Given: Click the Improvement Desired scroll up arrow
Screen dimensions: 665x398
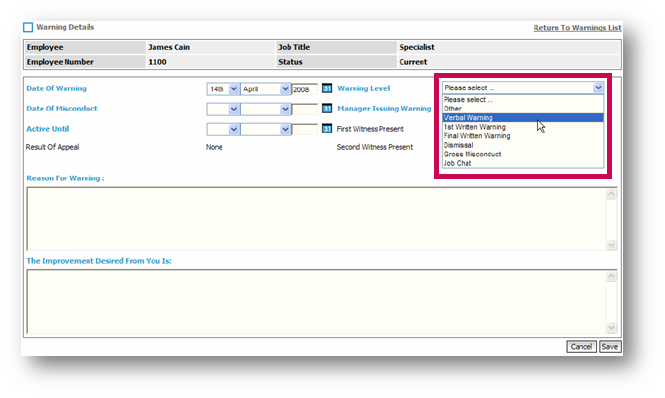Looking at the screenshot, I should click(611, 277).
